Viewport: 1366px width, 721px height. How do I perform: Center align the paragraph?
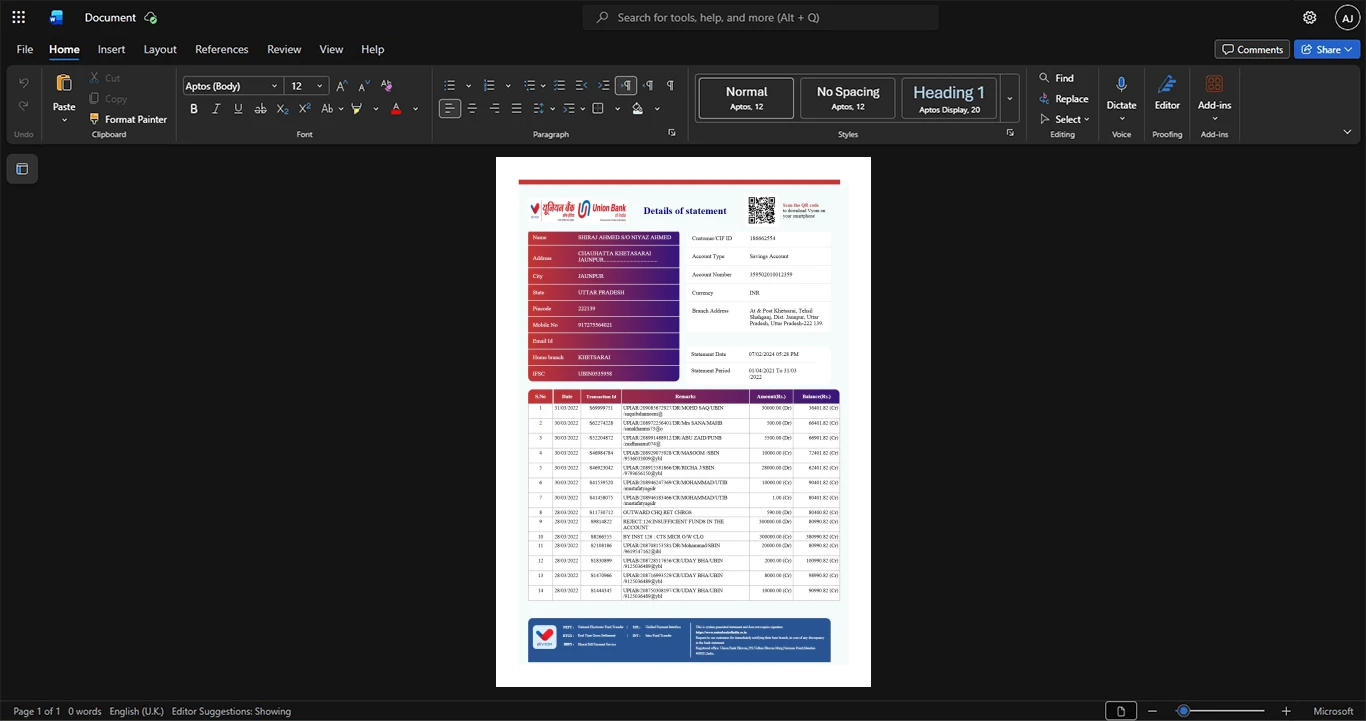pyautogui.click(x=472, y=108)
